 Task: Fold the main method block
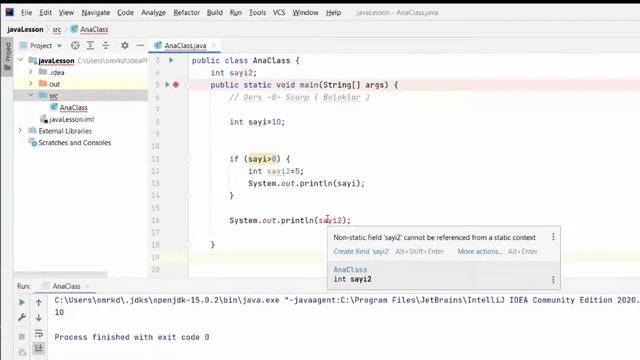click(x=188, y=85)
